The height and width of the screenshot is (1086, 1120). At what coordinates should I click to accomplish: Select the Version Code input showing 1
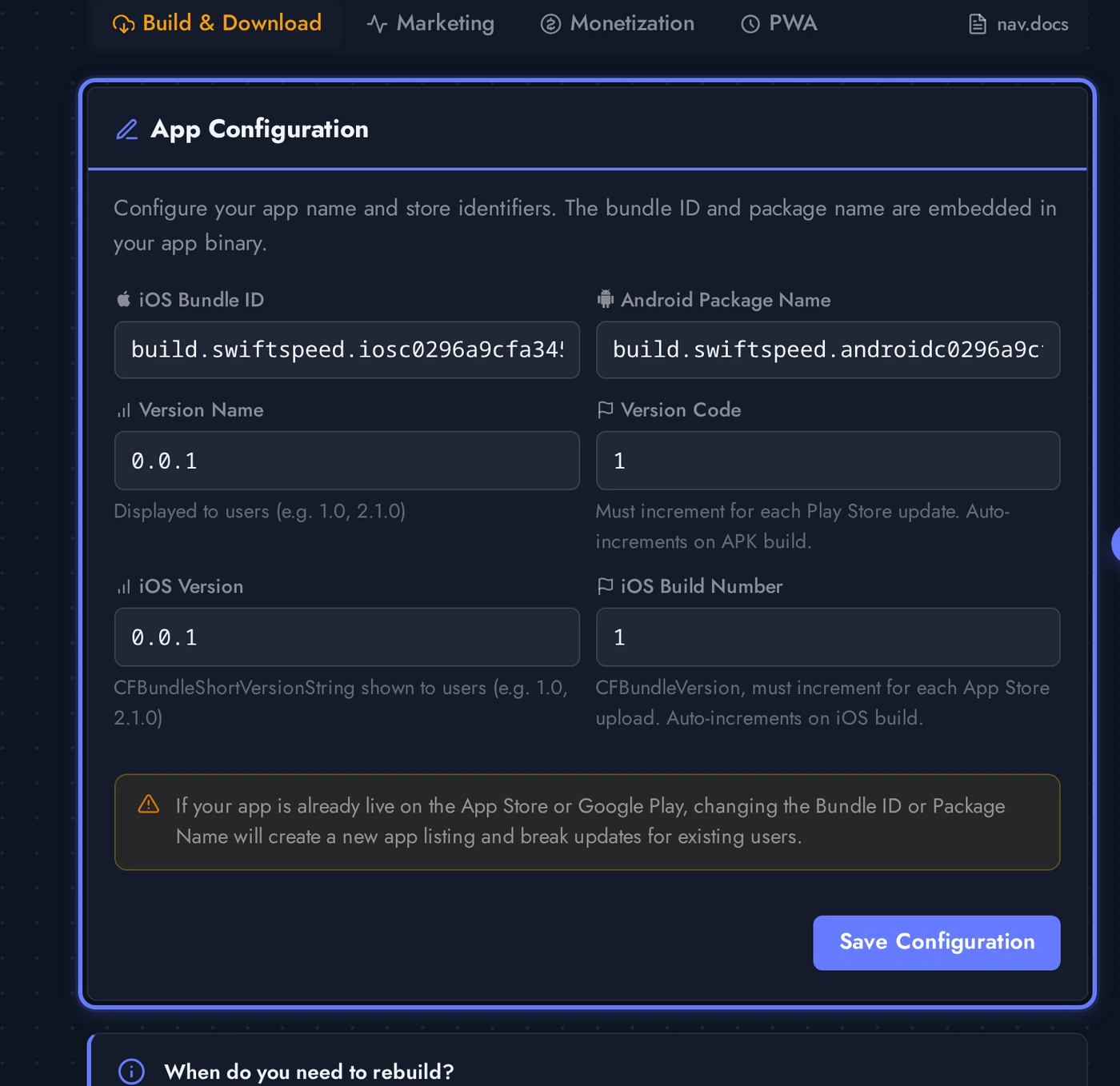point(827,461)
